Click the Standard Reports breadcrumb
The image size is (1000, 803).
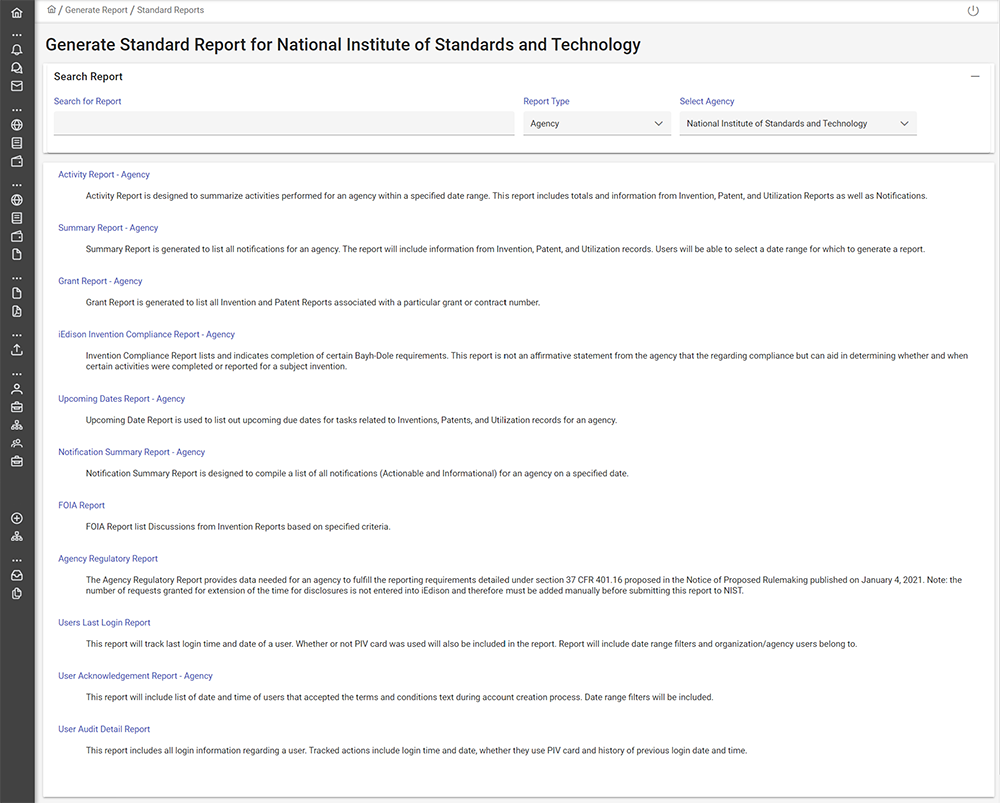[170, 10]
